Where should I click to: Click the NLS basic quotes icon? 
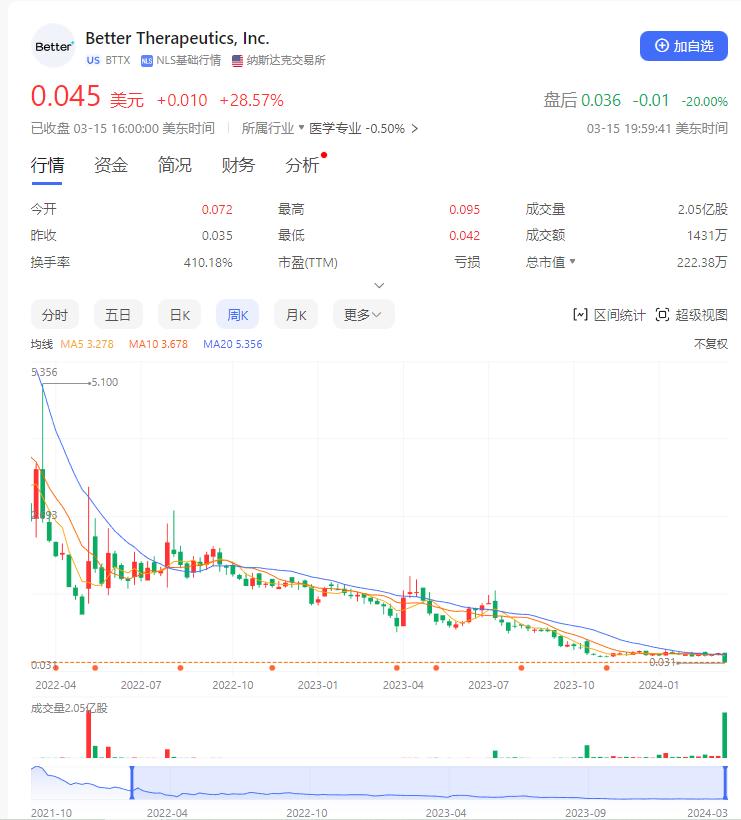click(x=147, y=60)
